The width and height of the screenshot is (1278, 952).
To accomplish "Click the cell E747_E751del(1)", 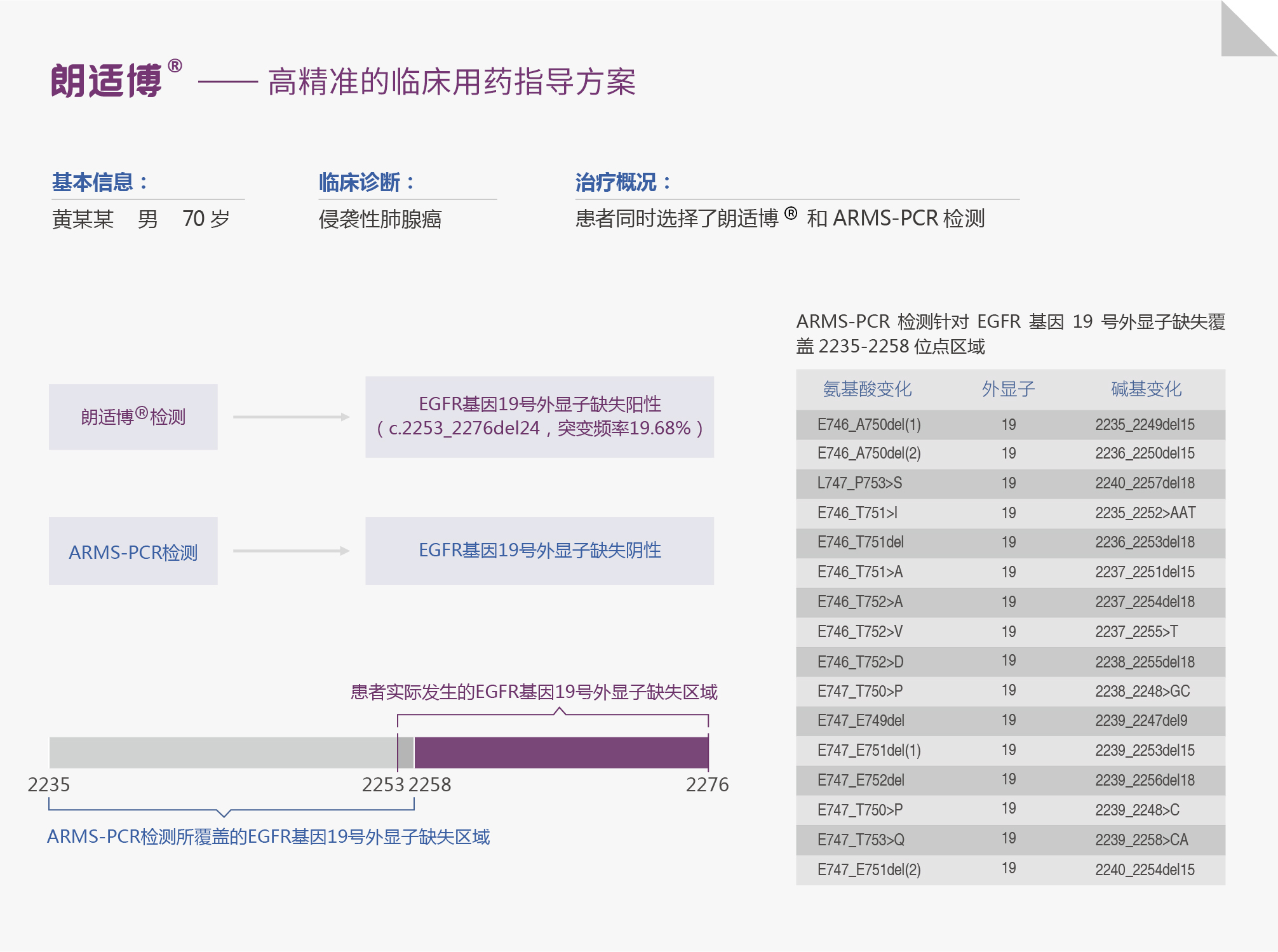I will pos(869,750).
